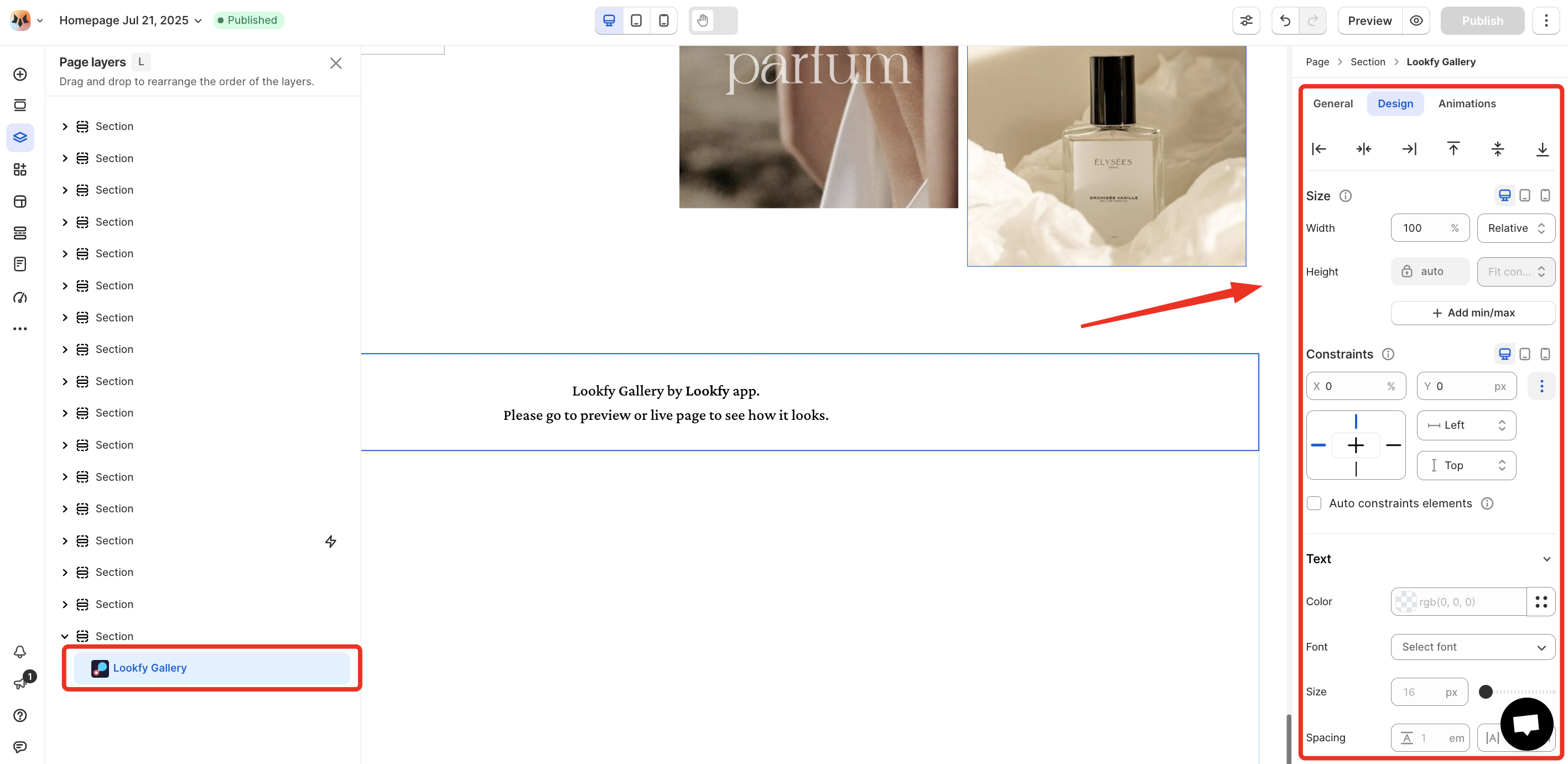Switch to the Design tab
Image resolution: width=1568 pixels, height=764 pixels.
pyautogui.click(x=1395, y=103)
